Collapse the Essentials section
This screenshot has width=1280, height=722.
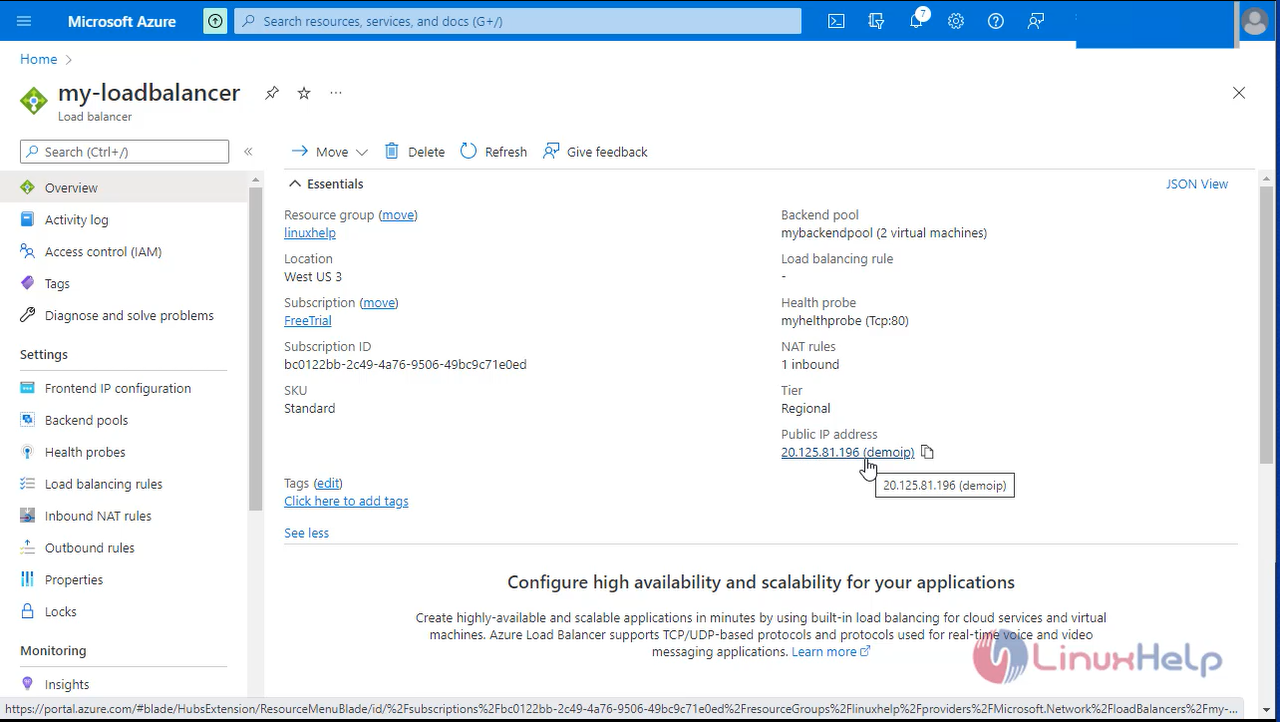click(326, 184)
